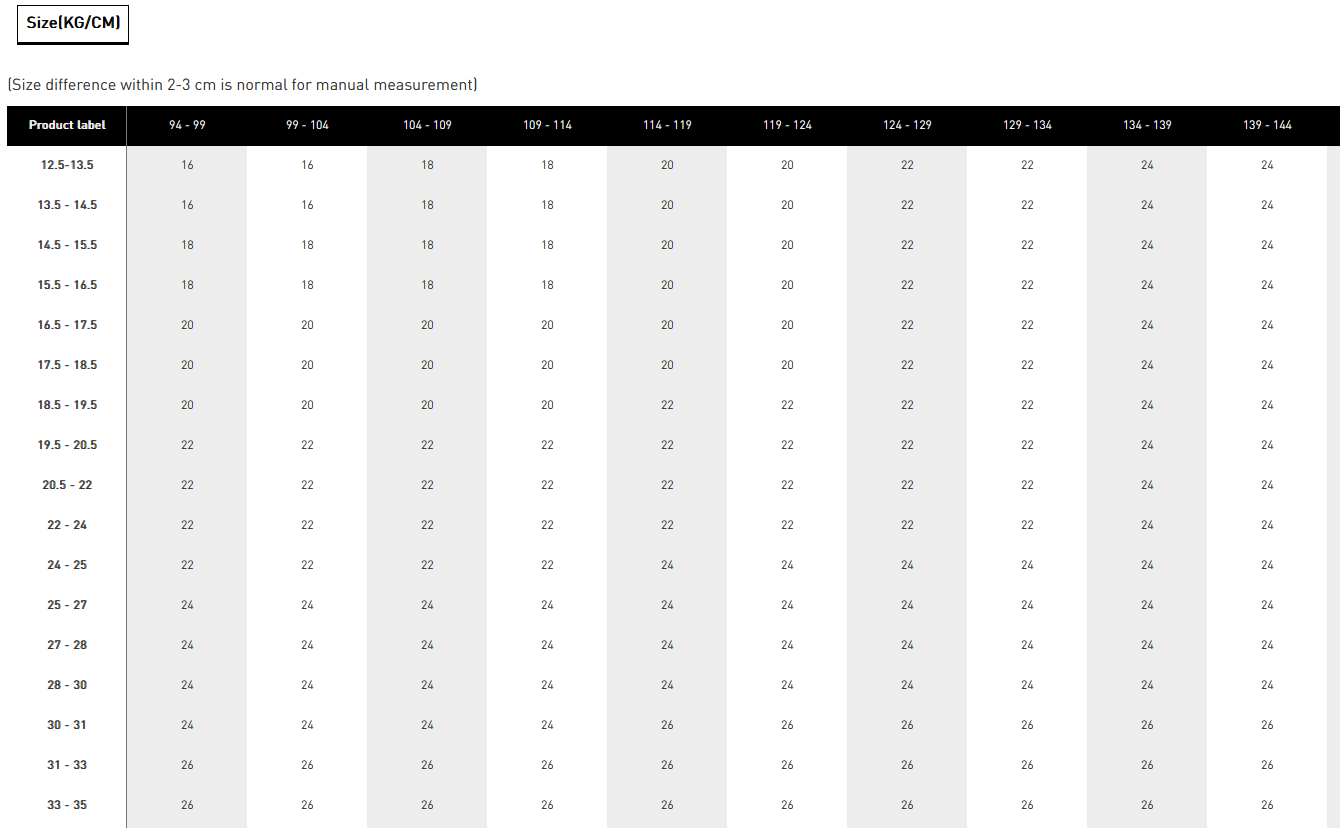Image resolution: width=1343 pixels, height=828 pixels.
Task: Click 12.5-13.5 row value under 94 - 99
Action: (187, 165)
